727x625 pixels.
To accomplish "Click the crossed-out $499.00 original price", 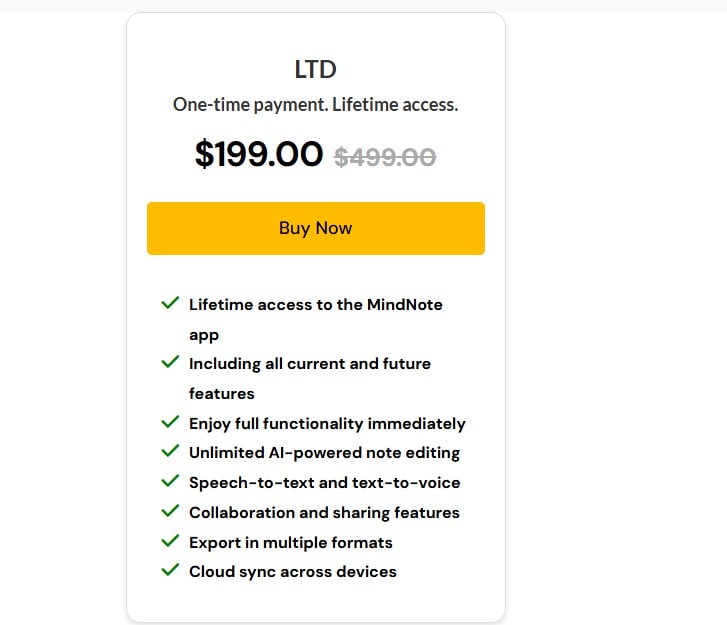I will click(385, 157).
